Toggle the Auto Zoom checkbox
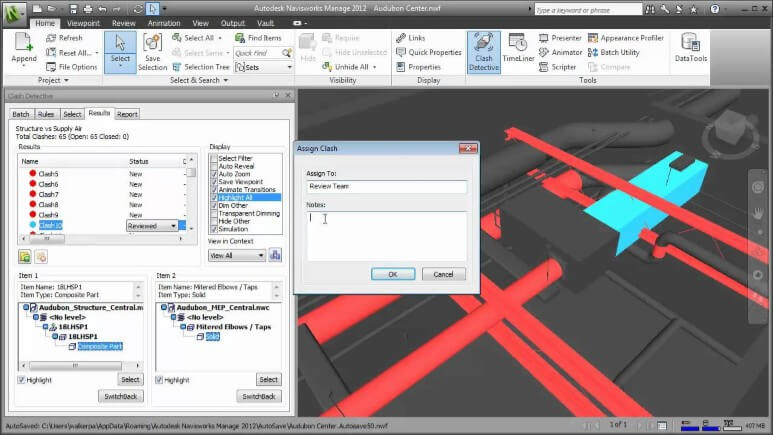The height and width of the screenshot is (435, 773). 214,174
